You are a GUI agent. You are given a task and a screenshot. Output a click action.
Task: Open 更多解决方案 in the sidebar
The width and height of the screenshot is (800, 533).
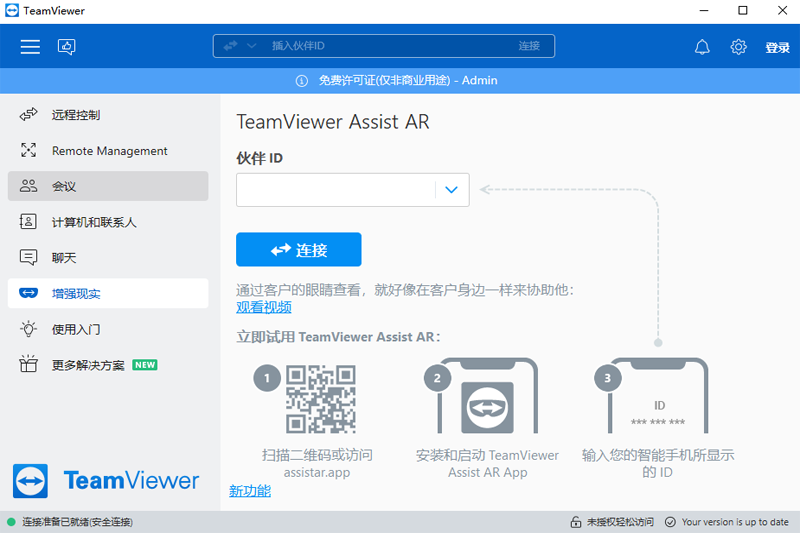click(108, 365)
